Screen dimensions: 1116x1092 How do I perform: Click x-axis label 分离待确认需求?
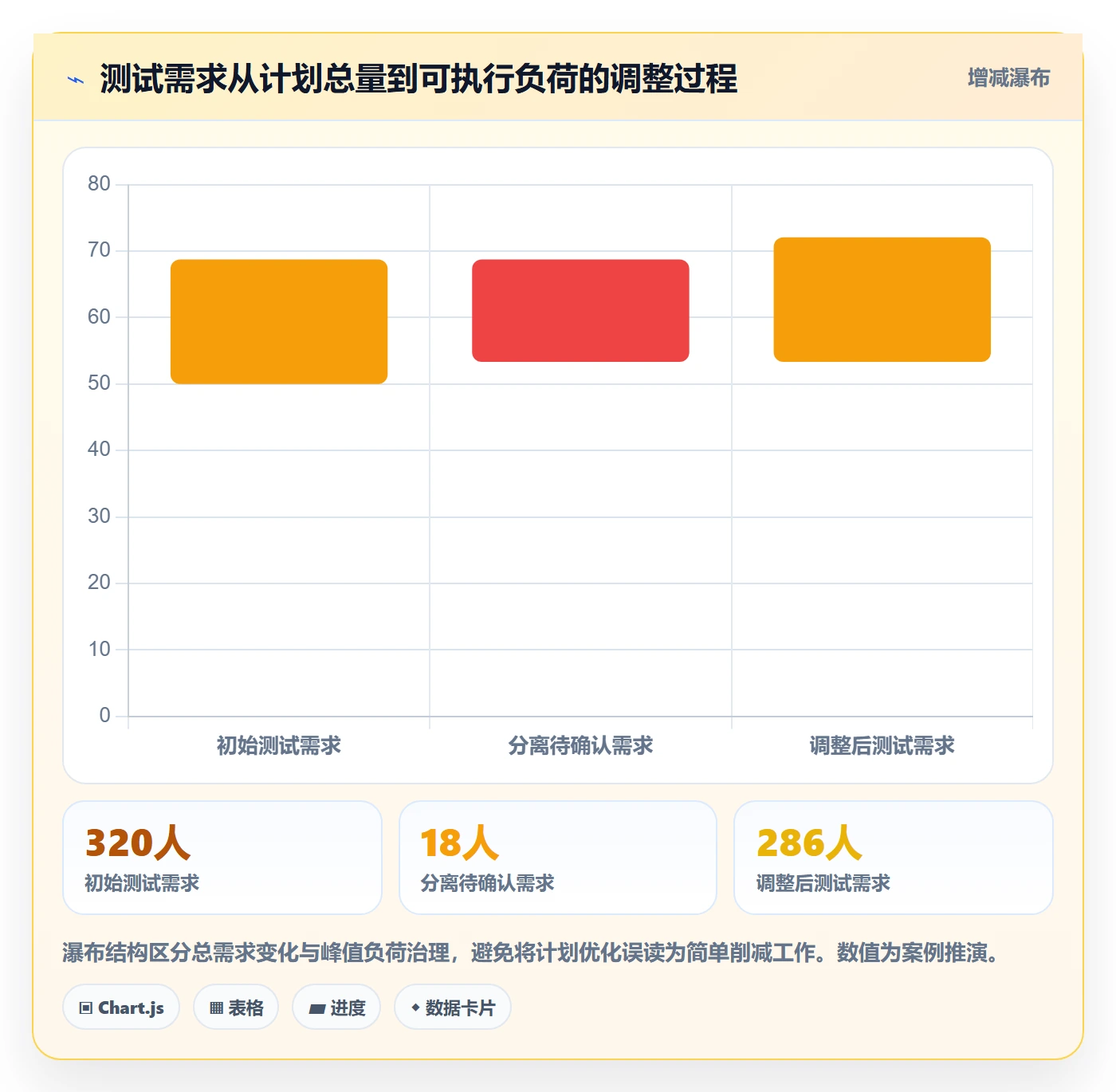580,745
